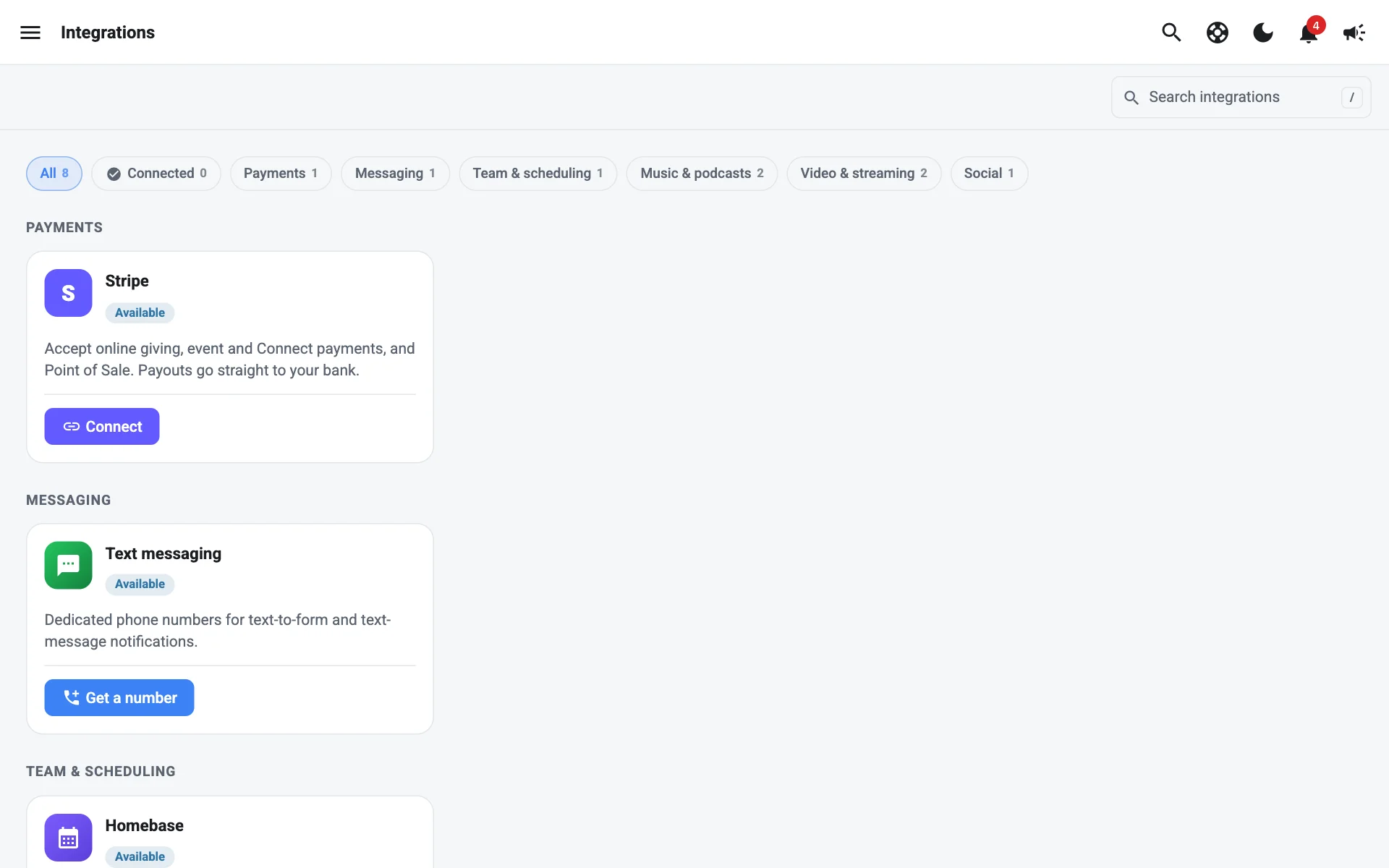Click the Homebase calendar icon

click(68, 838)
